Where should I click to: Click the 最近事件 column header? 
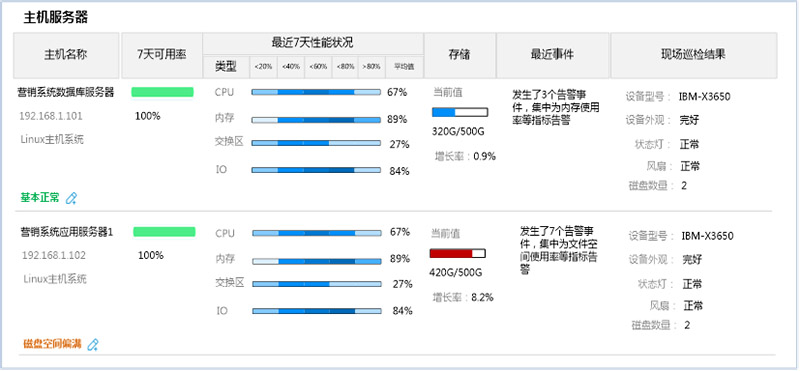point(553,55)
